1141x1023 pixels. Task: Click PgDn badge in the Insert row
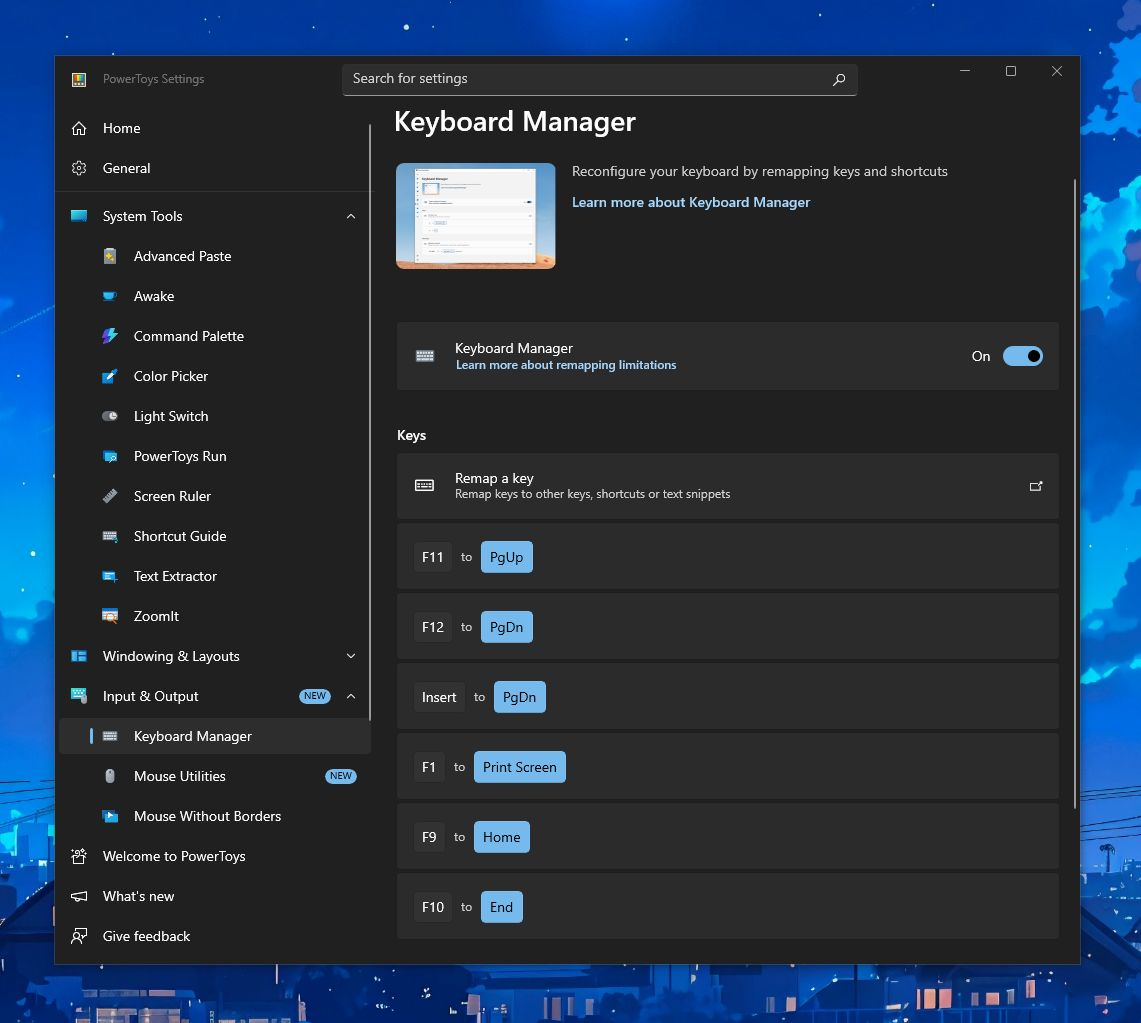[520, 697]
